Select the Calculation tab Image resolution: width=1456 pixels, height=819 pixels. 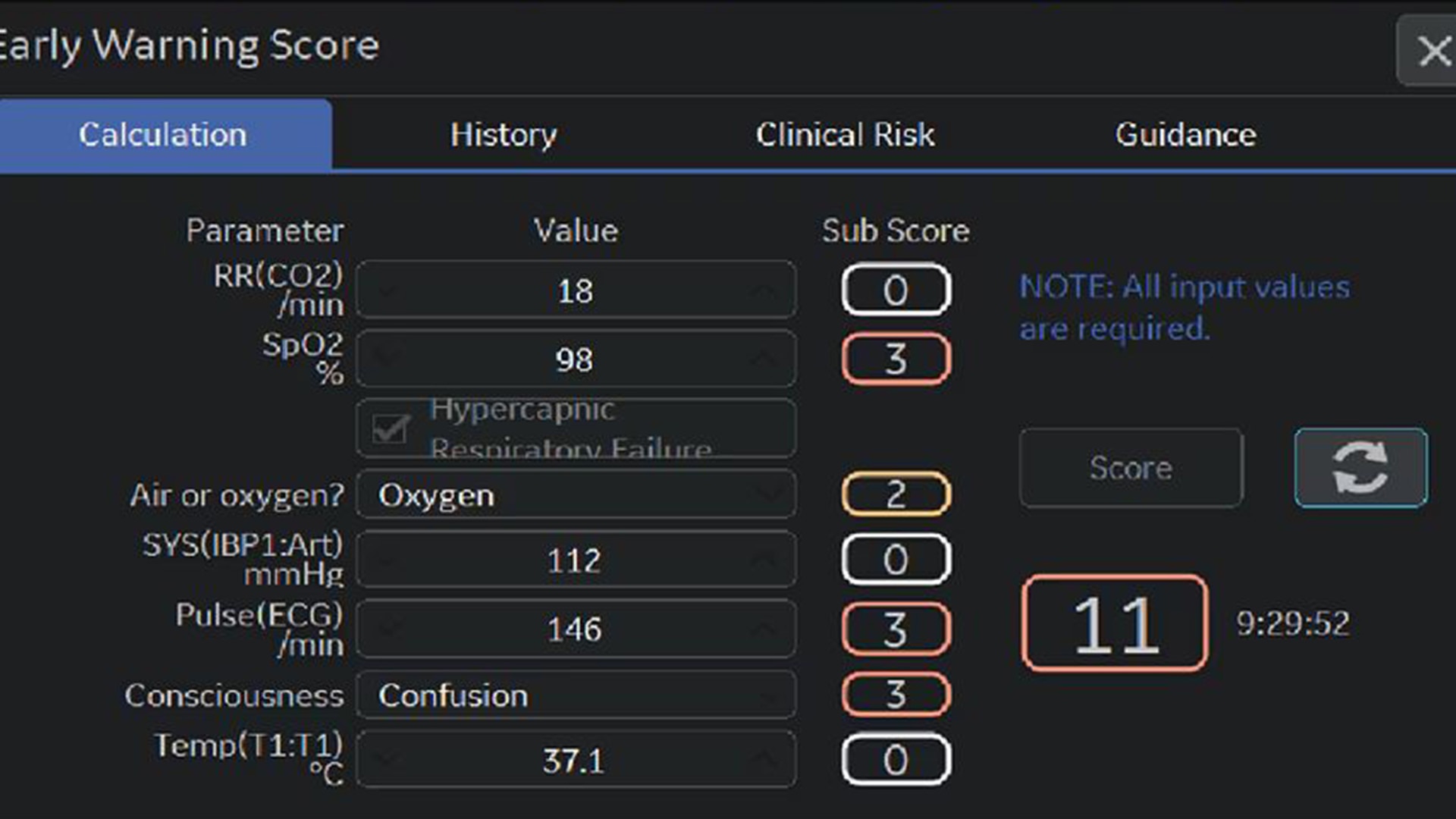point(163,135)
